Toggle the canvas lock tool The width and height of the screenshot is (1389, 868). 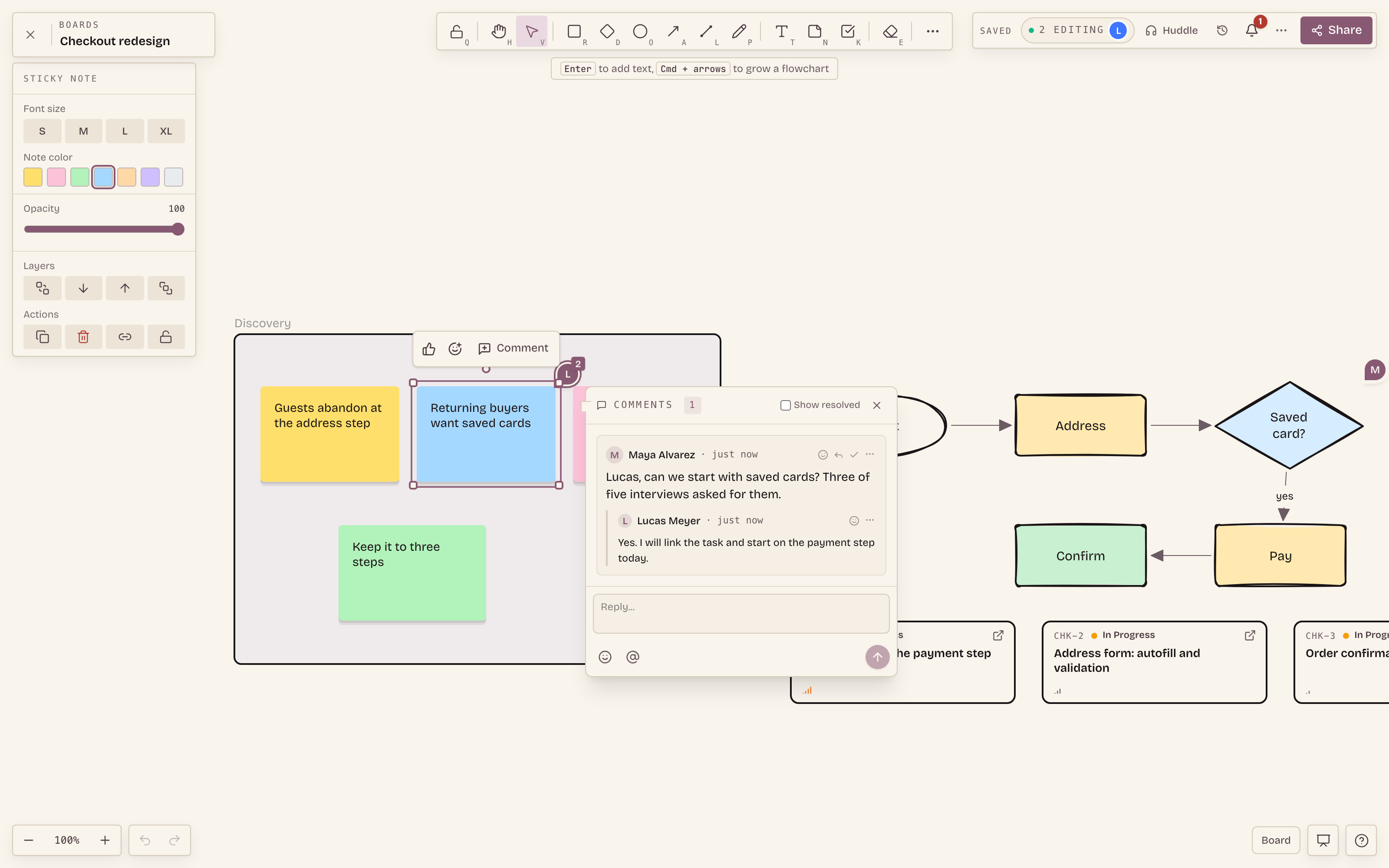(456, 31)
